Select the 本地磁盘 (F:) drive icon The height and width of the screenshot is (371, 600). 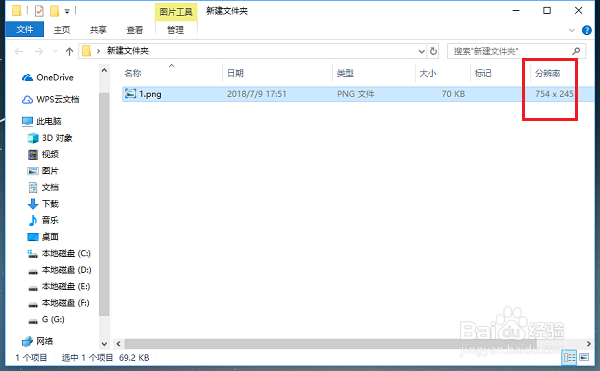(x=33, y=304)
